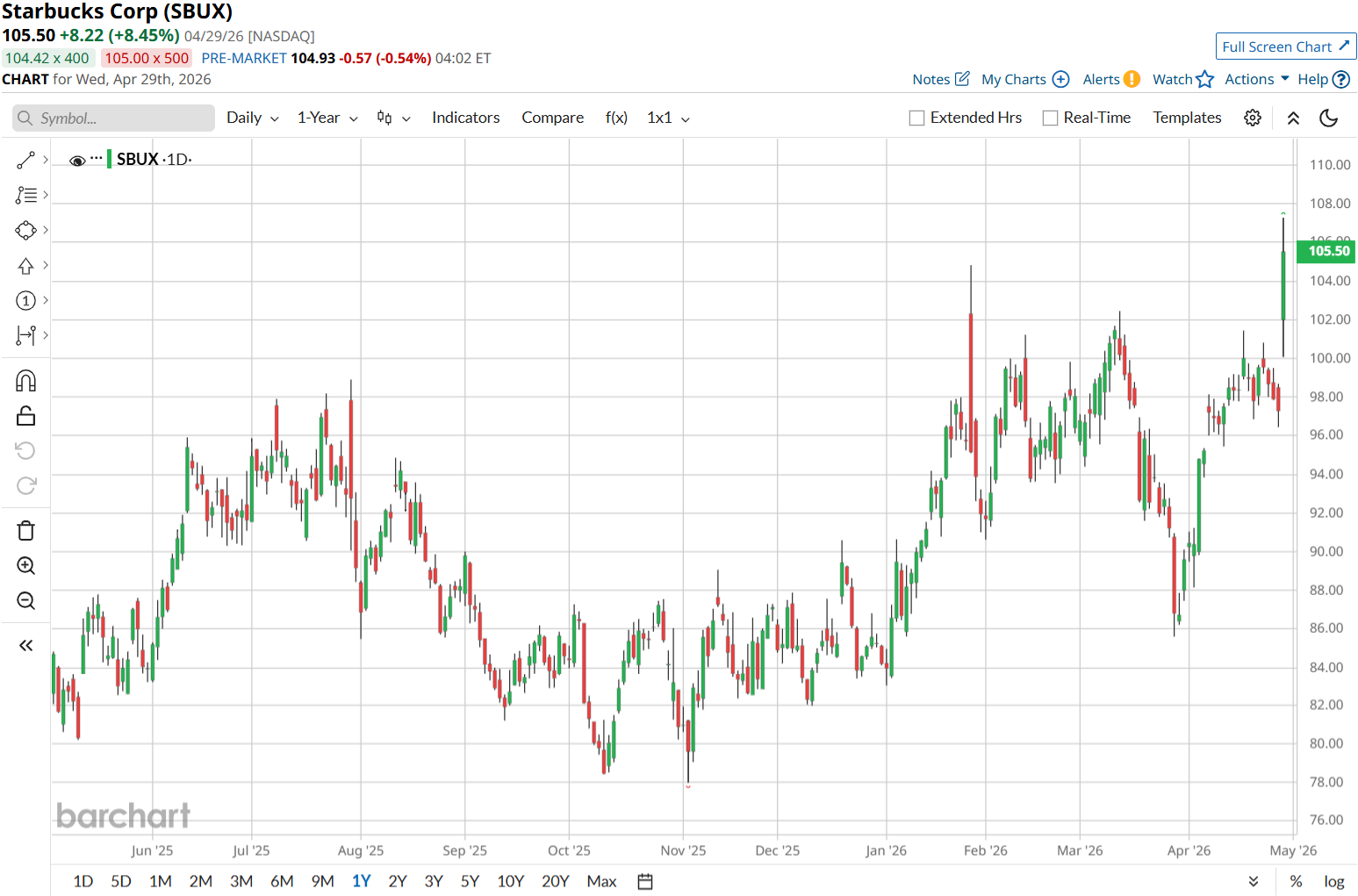Open the Indicators menu
1358x896 pixels.
pyautogui.click(x=465, y=118)
